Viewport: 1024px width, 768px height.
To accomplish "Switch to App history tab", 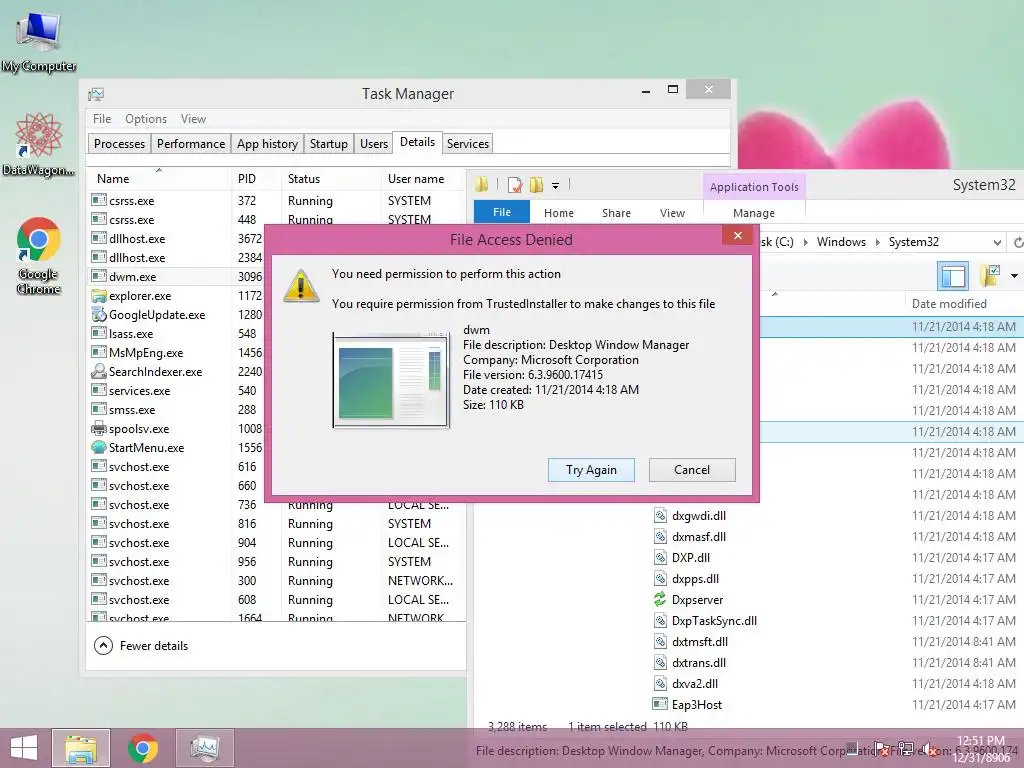I will (267, 144).
